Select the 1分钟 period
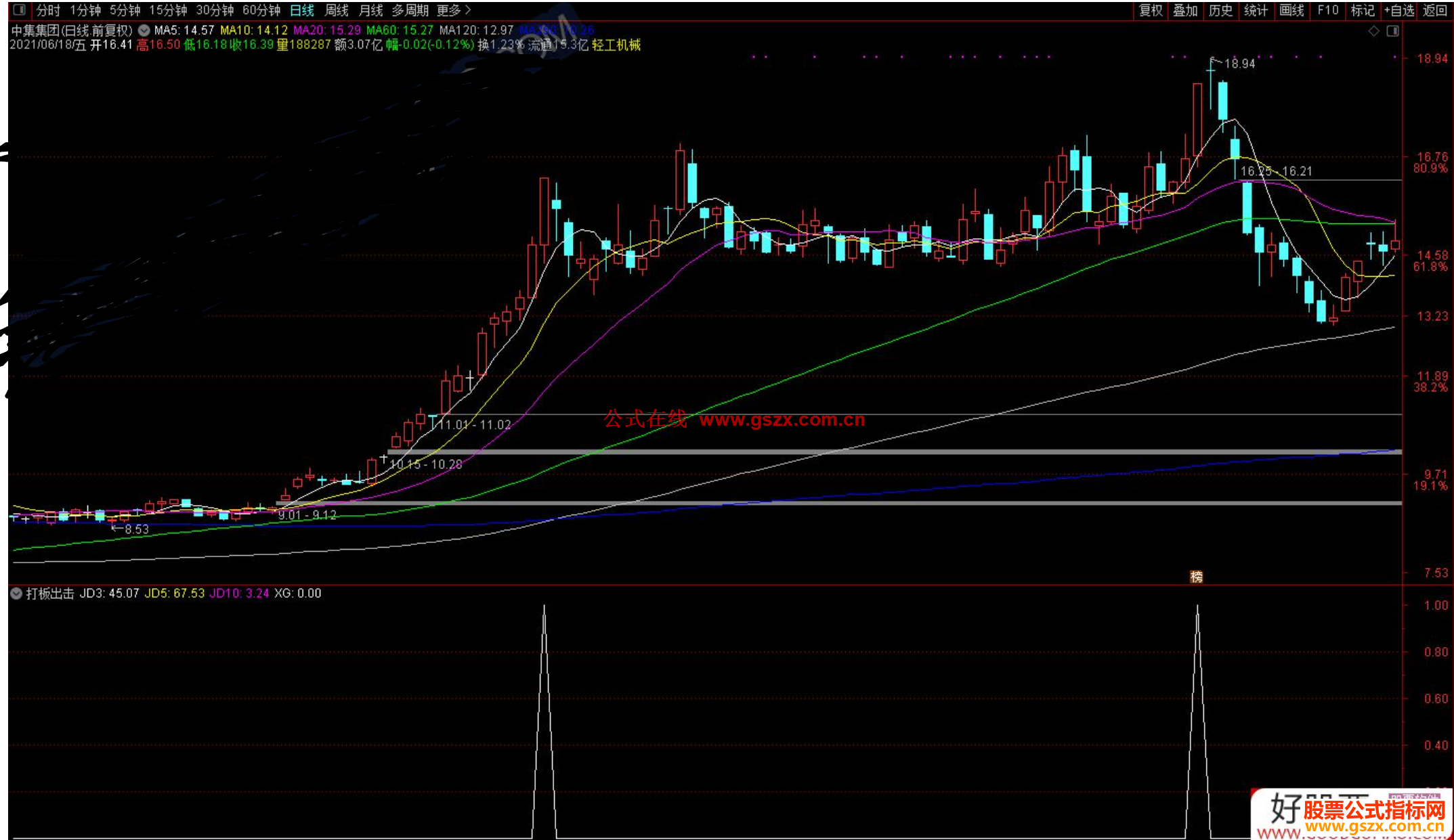The width and height of the screenshot is (1454, 840). click(x=85, y=10)
